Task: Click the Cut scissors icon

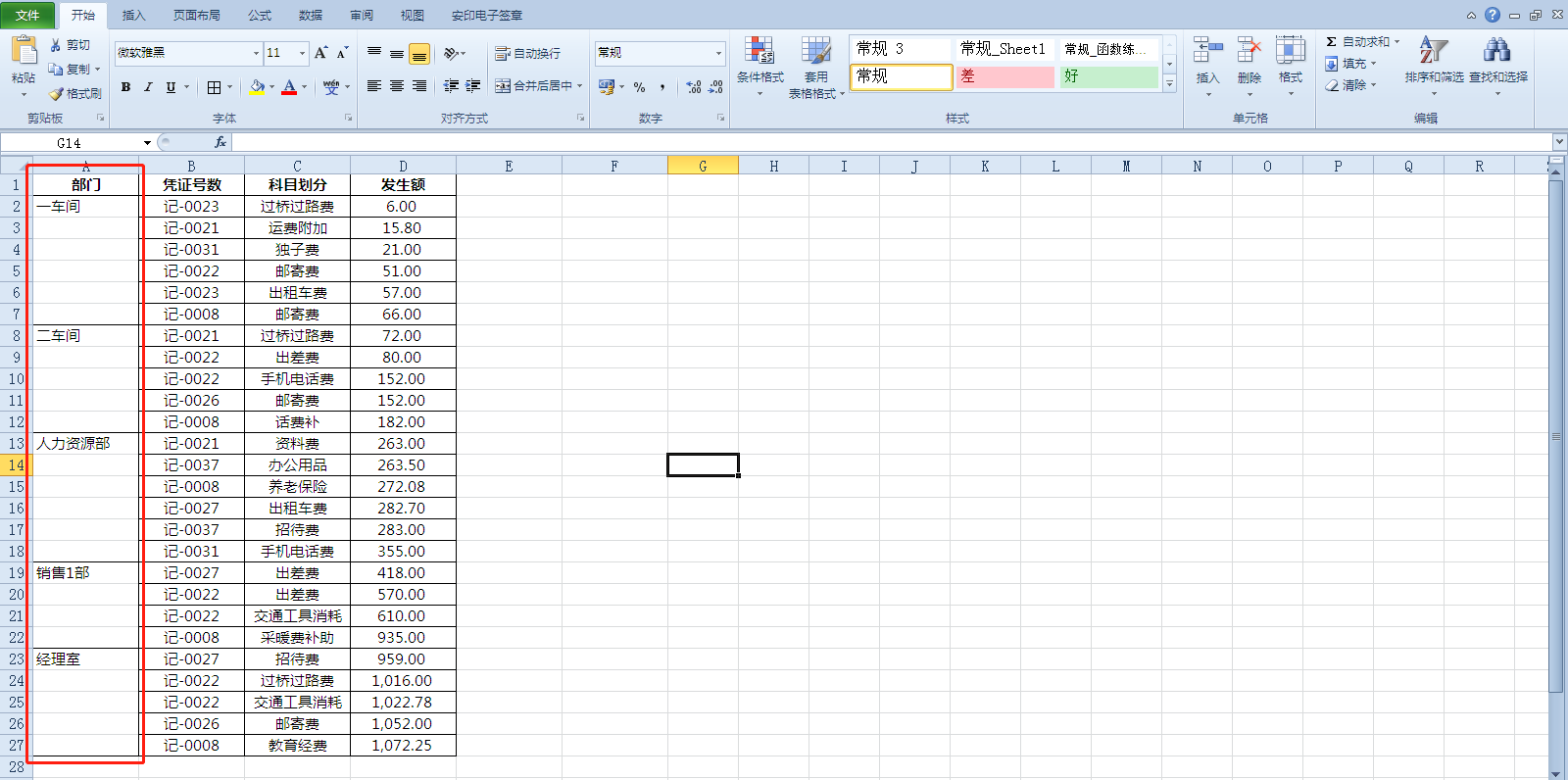Action: click(x=56, y=45)
